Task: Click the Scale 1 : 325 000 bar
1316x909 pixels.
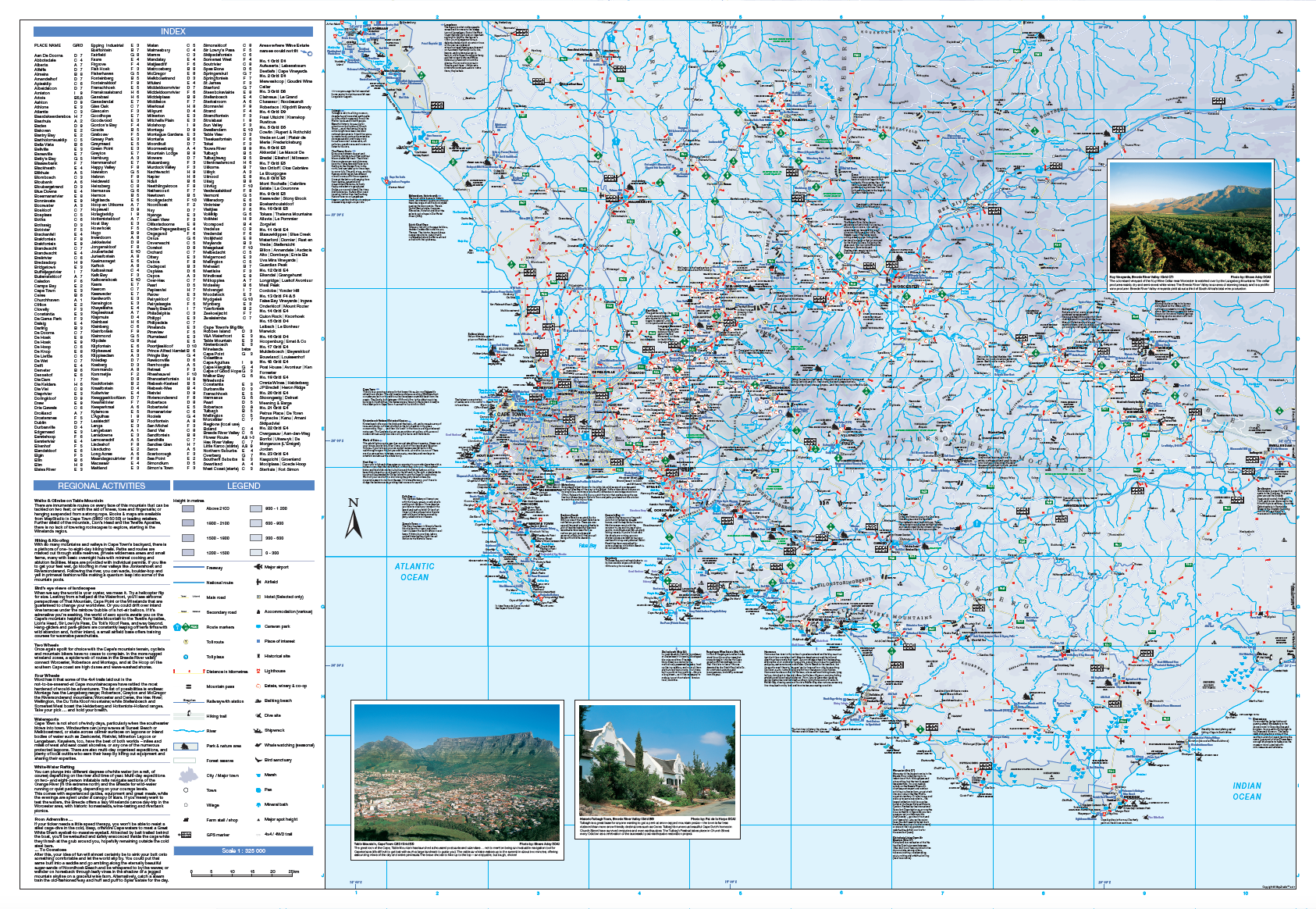Action: (x=243, y=851)
